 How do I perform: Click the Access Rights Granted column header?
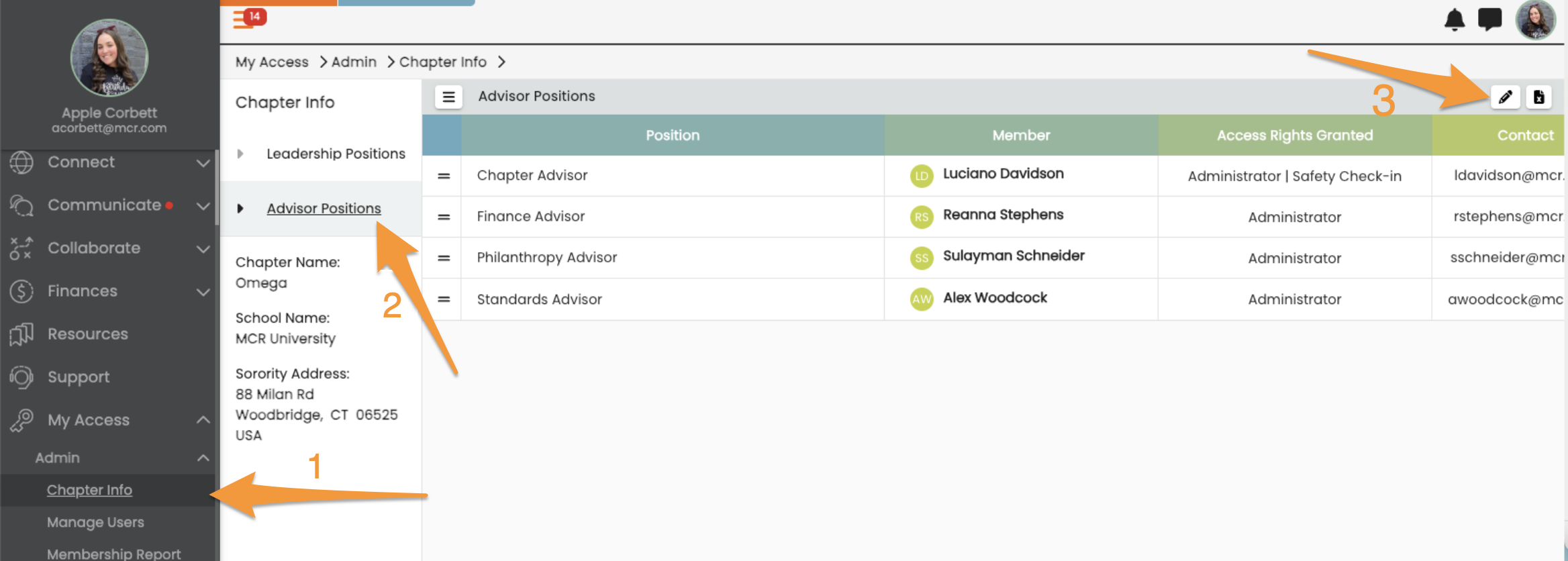click(1295, 136)
